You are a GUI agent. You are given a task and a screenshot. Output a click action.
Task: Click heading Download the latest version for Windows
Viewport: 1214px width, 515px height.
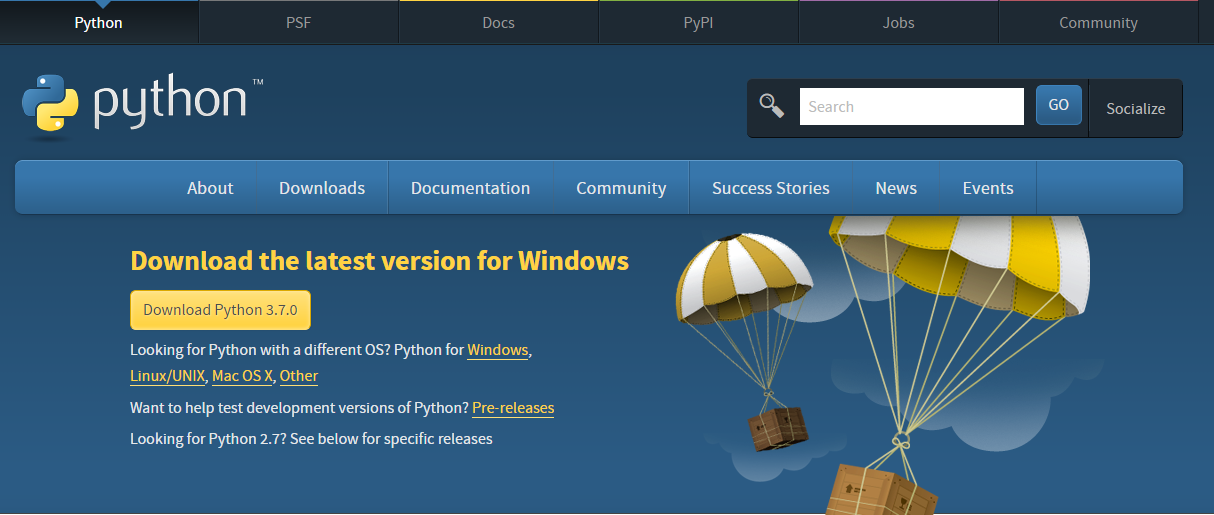pyautogui.click(x=380, y=261)
